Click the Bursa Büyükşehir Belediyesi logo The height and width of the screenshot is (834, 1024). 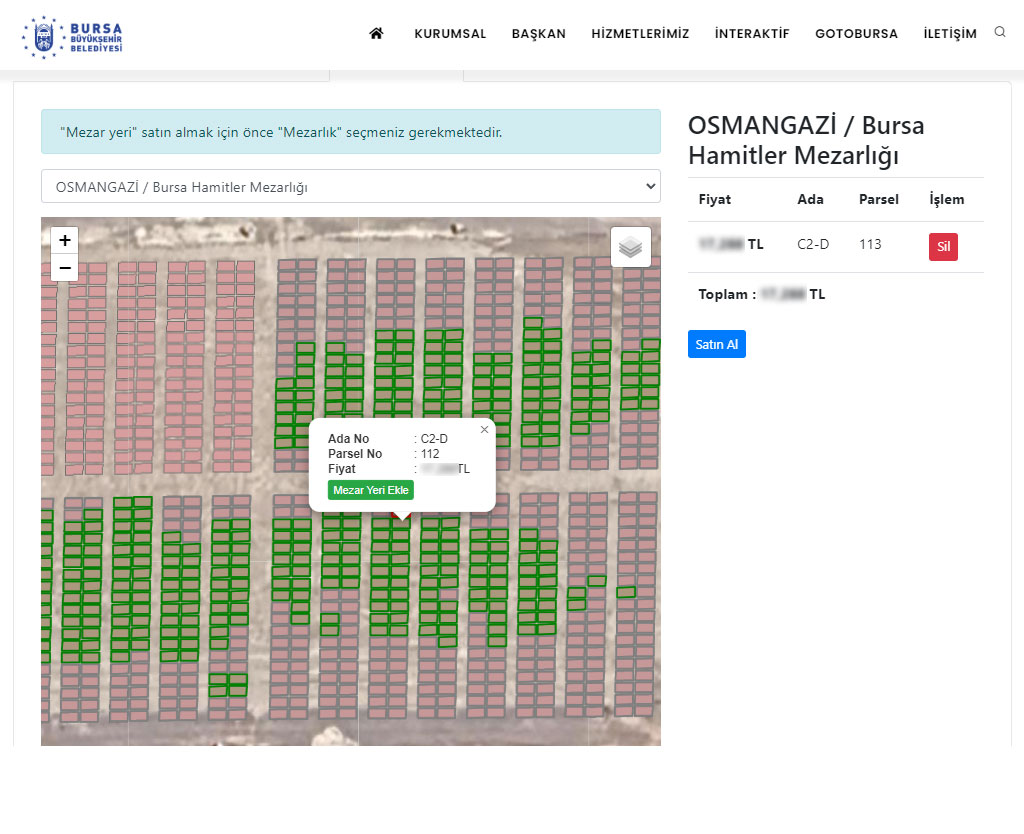point(72,36)
